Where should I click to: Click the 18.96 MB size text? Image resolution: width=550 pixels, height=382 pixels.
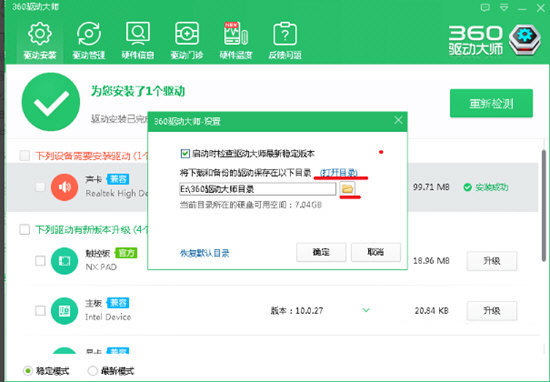tap(431, 261)
